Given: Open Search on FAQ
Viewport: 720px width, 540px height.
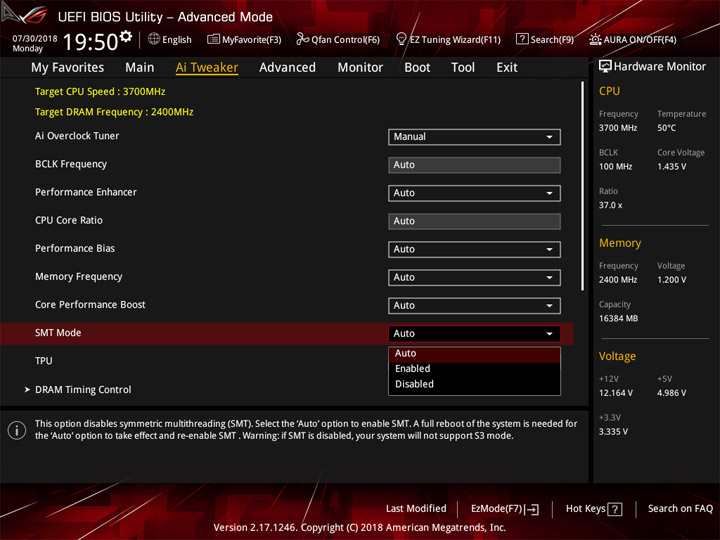Looking at the screenshot, I should (x=680, y=509).
